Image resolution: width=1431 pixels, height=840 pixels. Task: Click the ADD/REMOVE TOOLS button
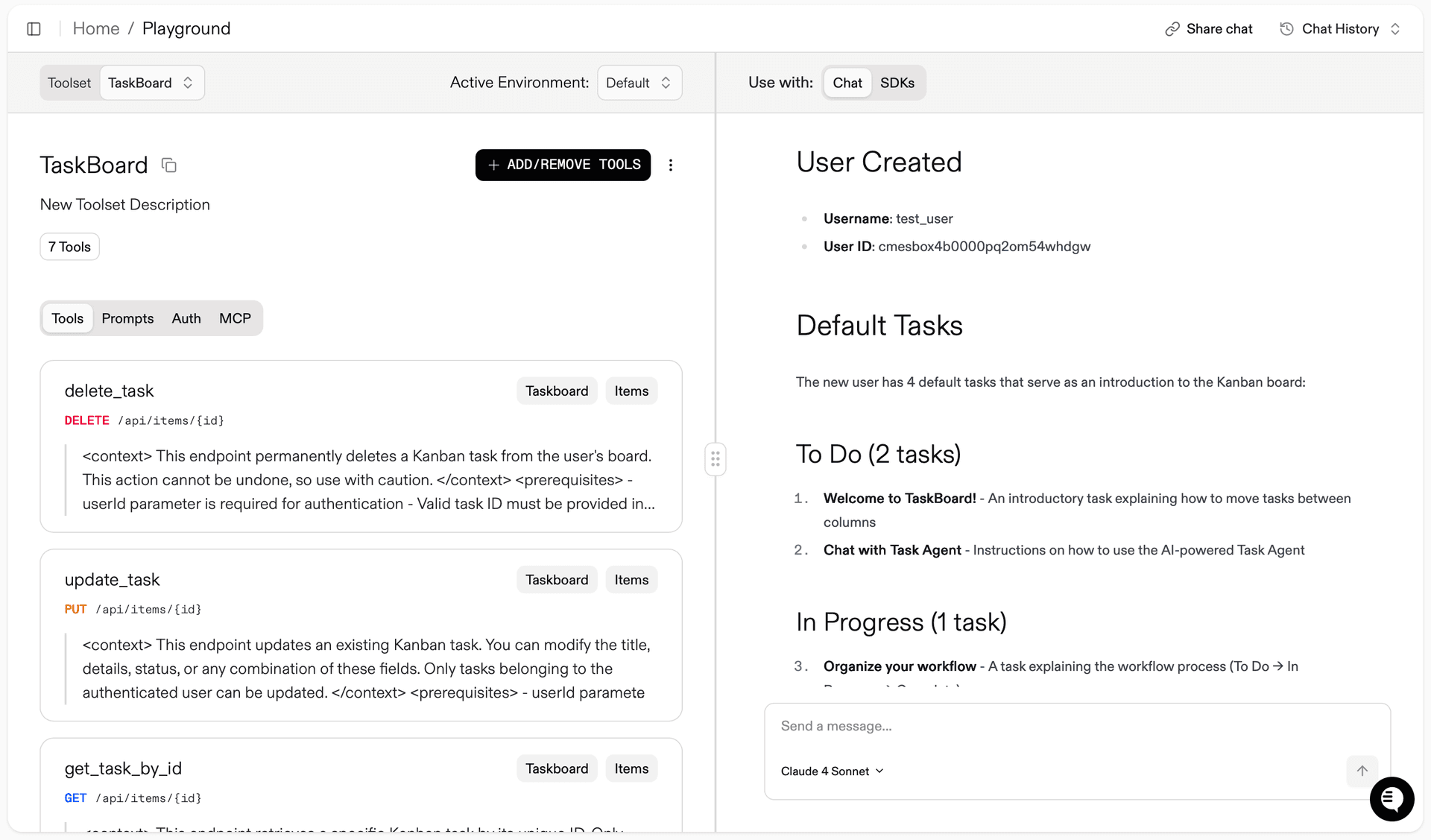coord(563,165)
